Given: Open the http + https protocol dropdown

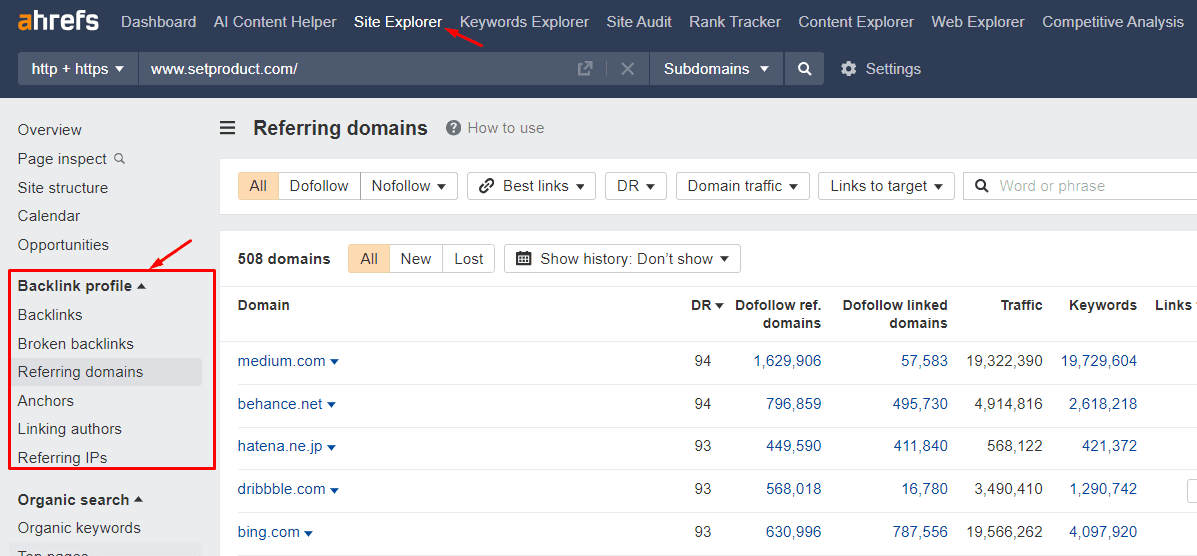Looking at the screenshot, I should pyautogui.click(x=78, y=69).
